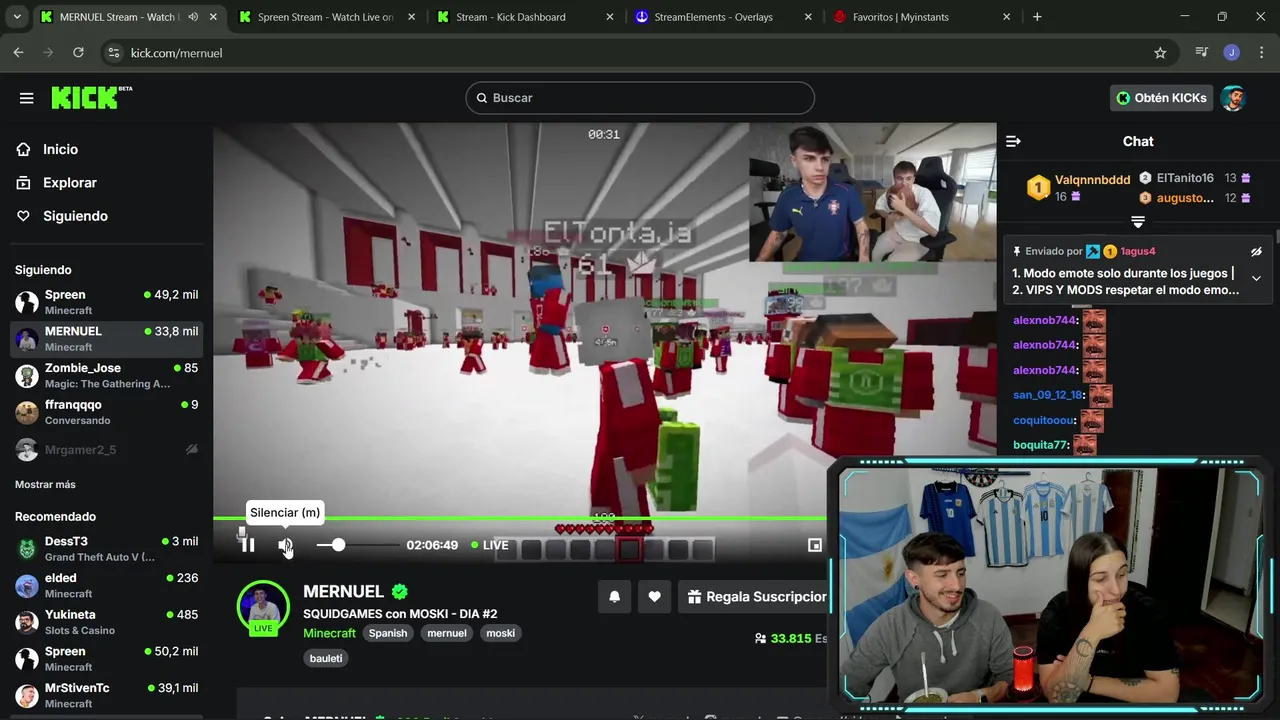Select the bauleti tag
This screenshot has height=720, width=1280.
[326, 658]
